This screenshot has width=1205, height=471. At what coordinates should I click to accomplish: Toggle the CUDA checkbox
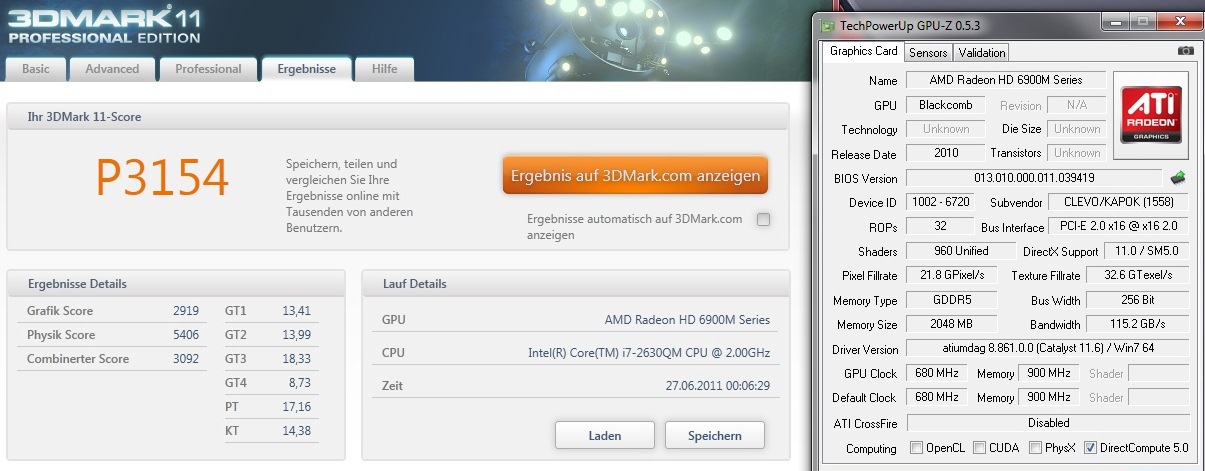(x=980, y=448)
